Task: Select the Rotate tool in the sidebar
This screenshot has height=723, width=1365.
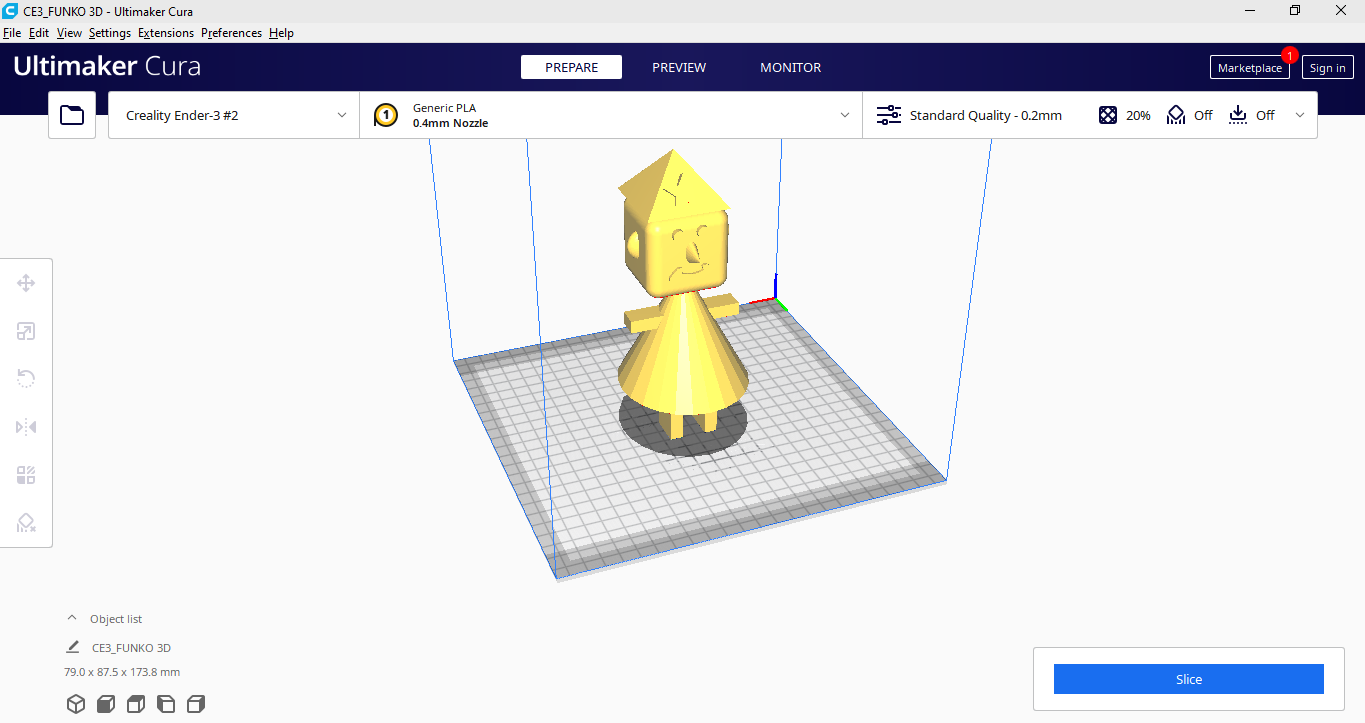Action: 26,379
